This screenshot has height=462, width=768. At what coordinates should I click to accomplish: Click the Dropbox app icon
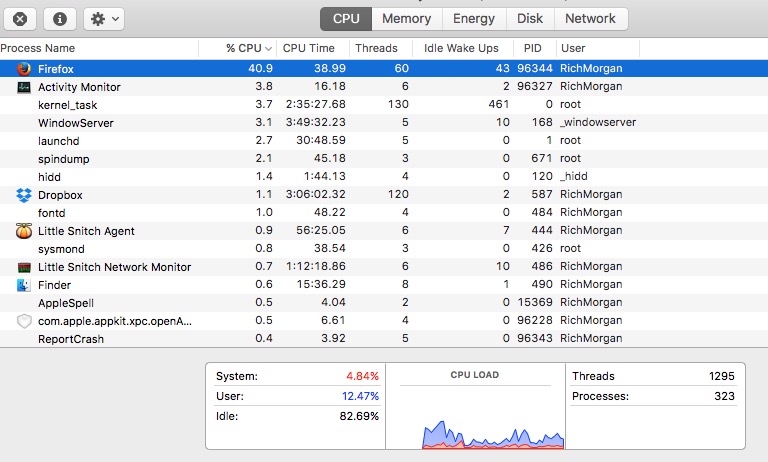24,195
